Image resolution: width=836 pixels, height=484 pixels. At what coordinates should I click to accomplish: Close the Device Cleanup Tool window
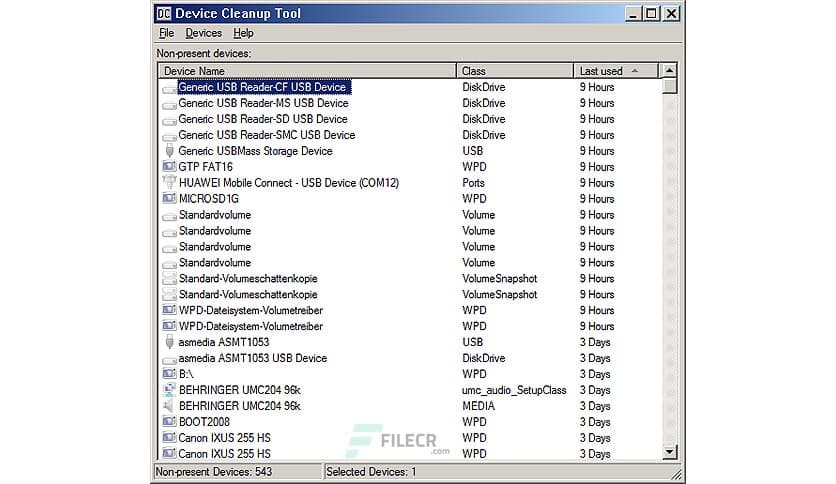click(x=671, y=13)
